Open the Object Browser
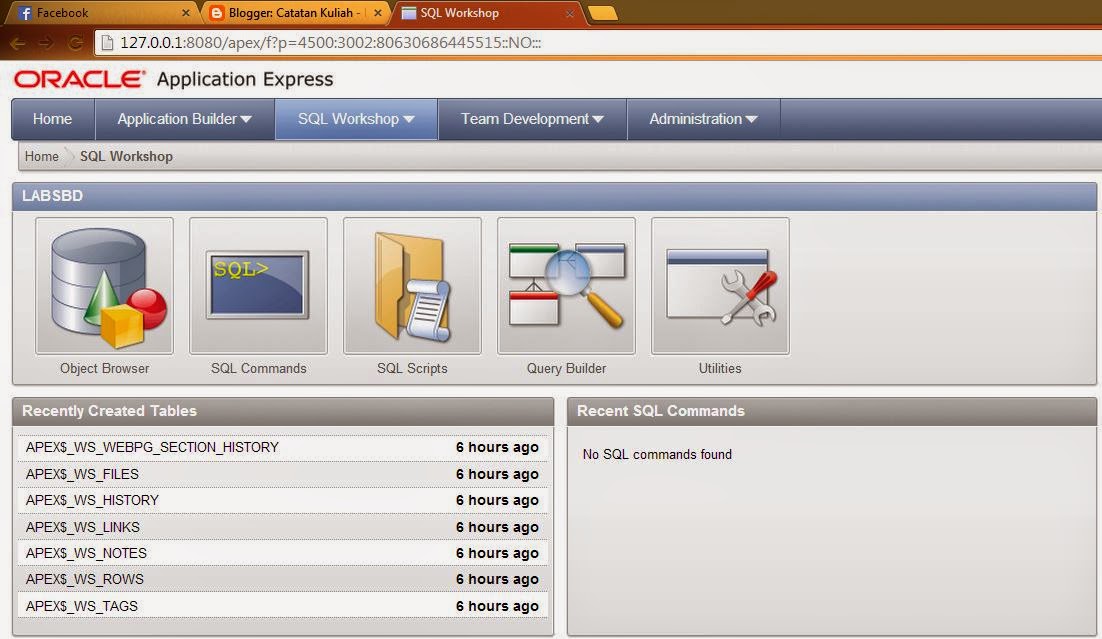Screen dimensions: 1102x639 [104, 285]
